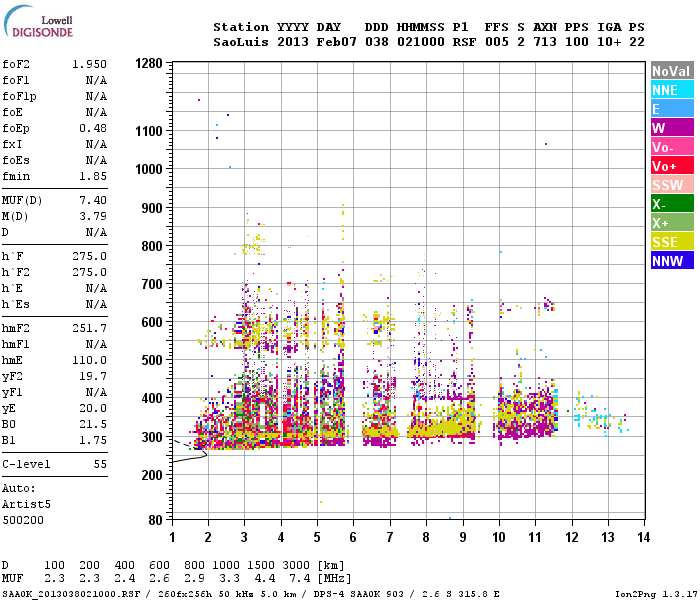
Task: Click the C-level value 55
Action: pos(100,464)
